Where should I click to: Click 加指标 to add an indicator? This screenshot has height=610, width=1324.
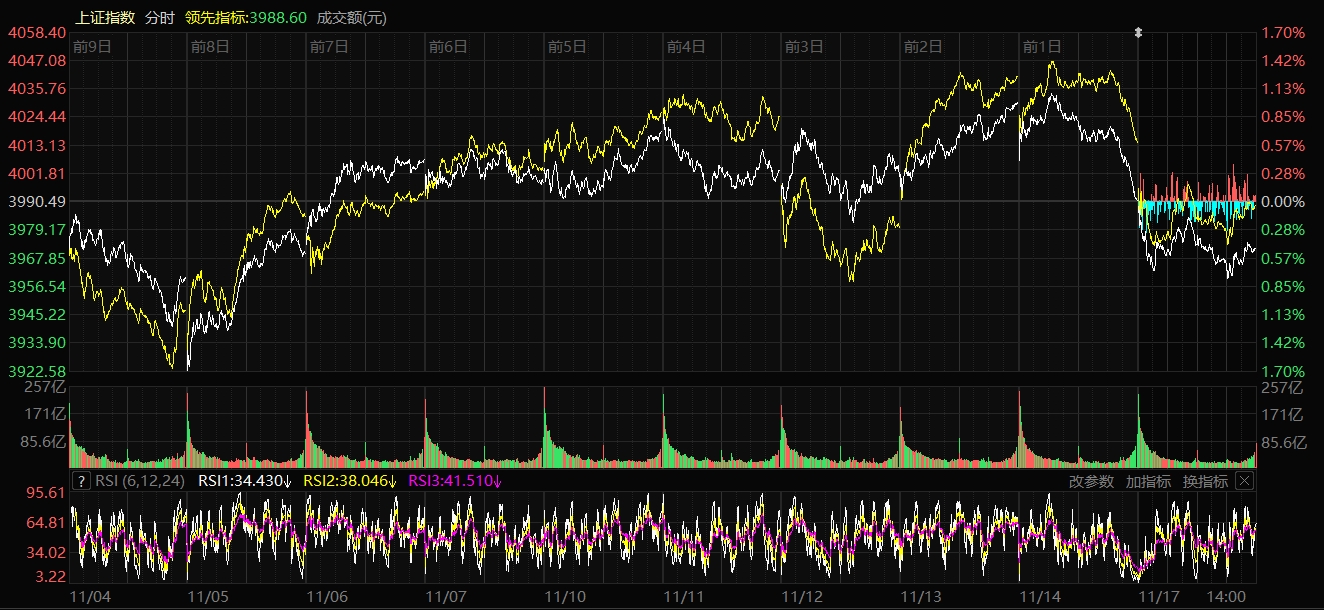[x=1148, y=481]
